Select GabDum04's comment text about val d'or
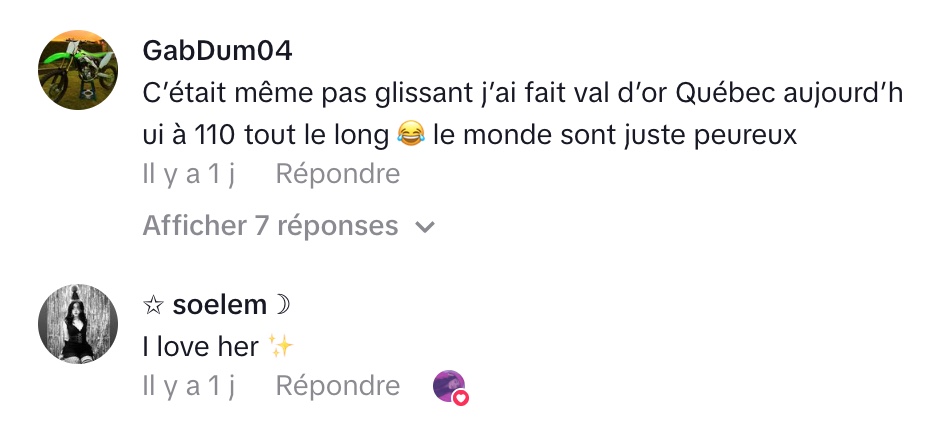Screen dimensions: 952x422 [x=520, y=92]
